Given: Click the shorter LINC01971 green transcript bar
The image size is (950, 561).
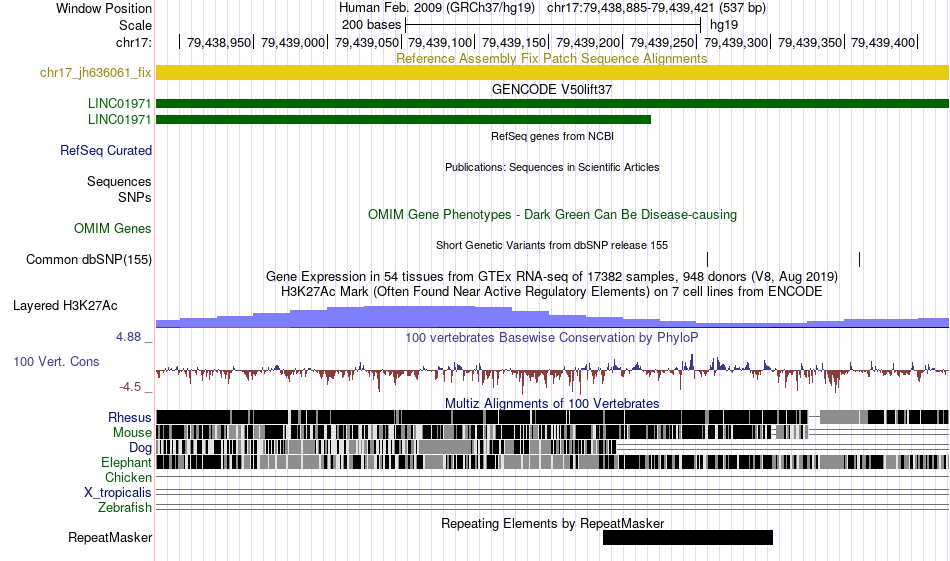Looking at the screenshot, I should (x=404, y=119).
